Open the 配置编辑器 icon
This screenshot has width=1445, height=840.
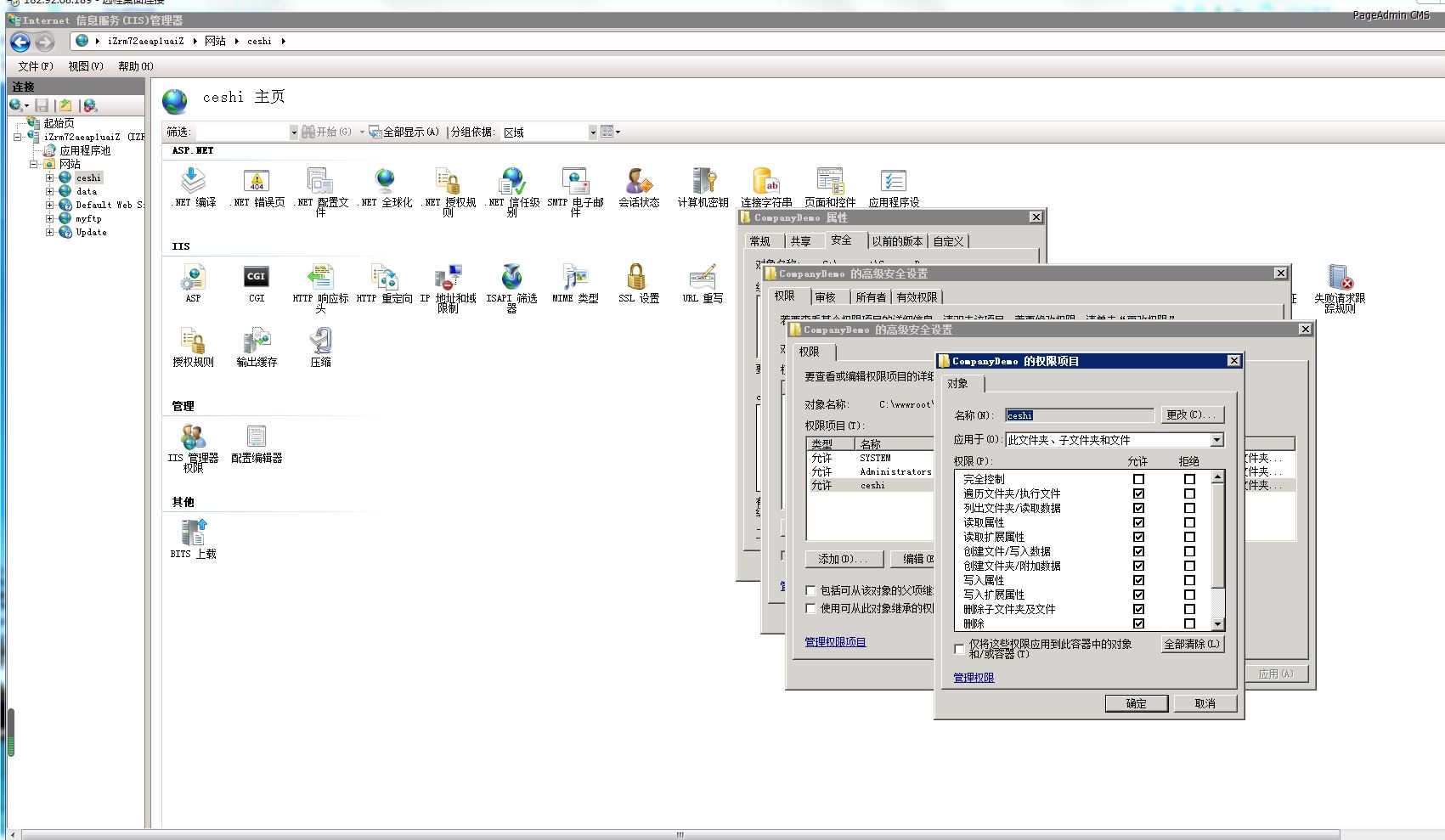257,437
